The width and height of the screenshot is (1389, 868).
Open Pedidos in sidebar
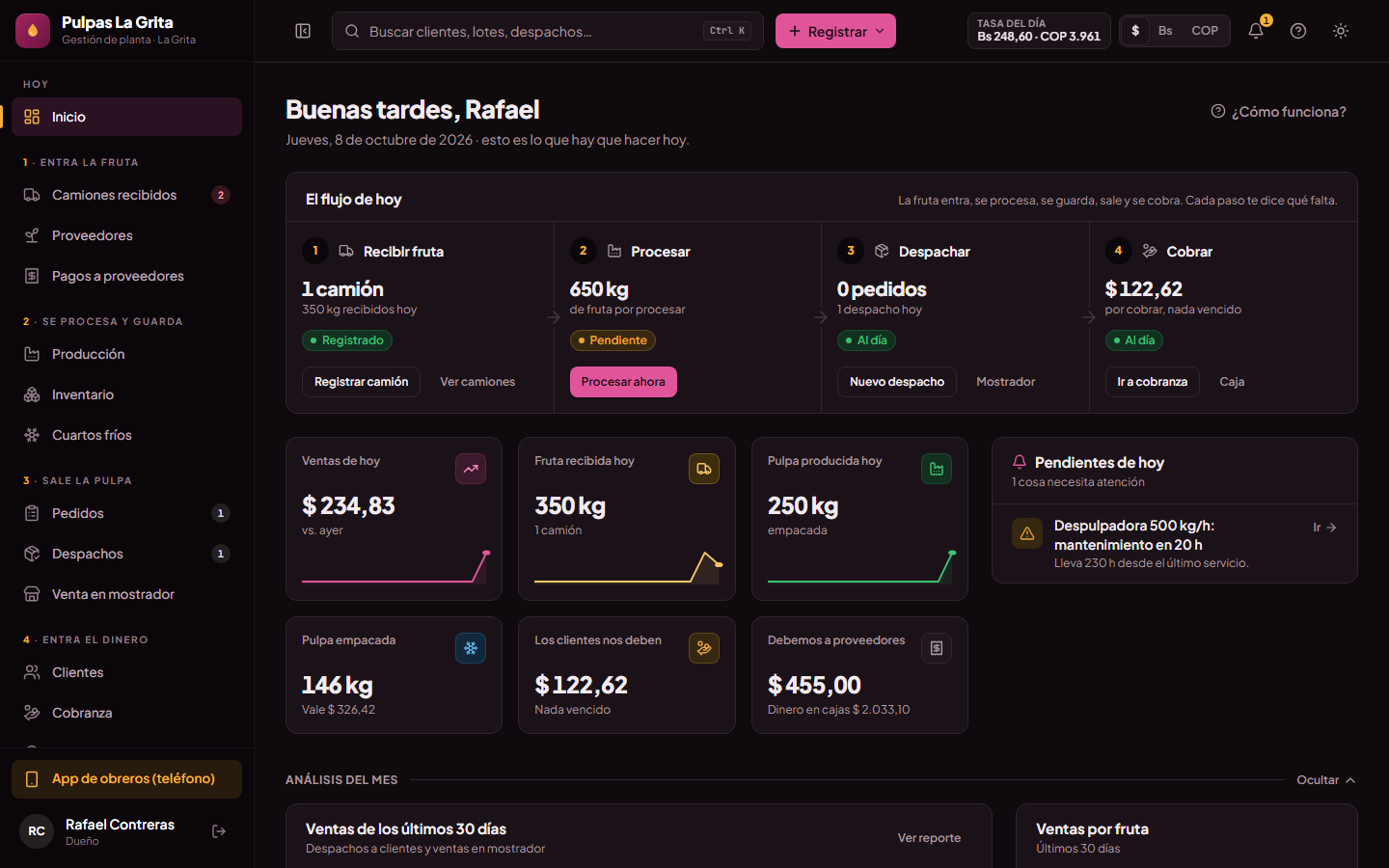(126, 513)
